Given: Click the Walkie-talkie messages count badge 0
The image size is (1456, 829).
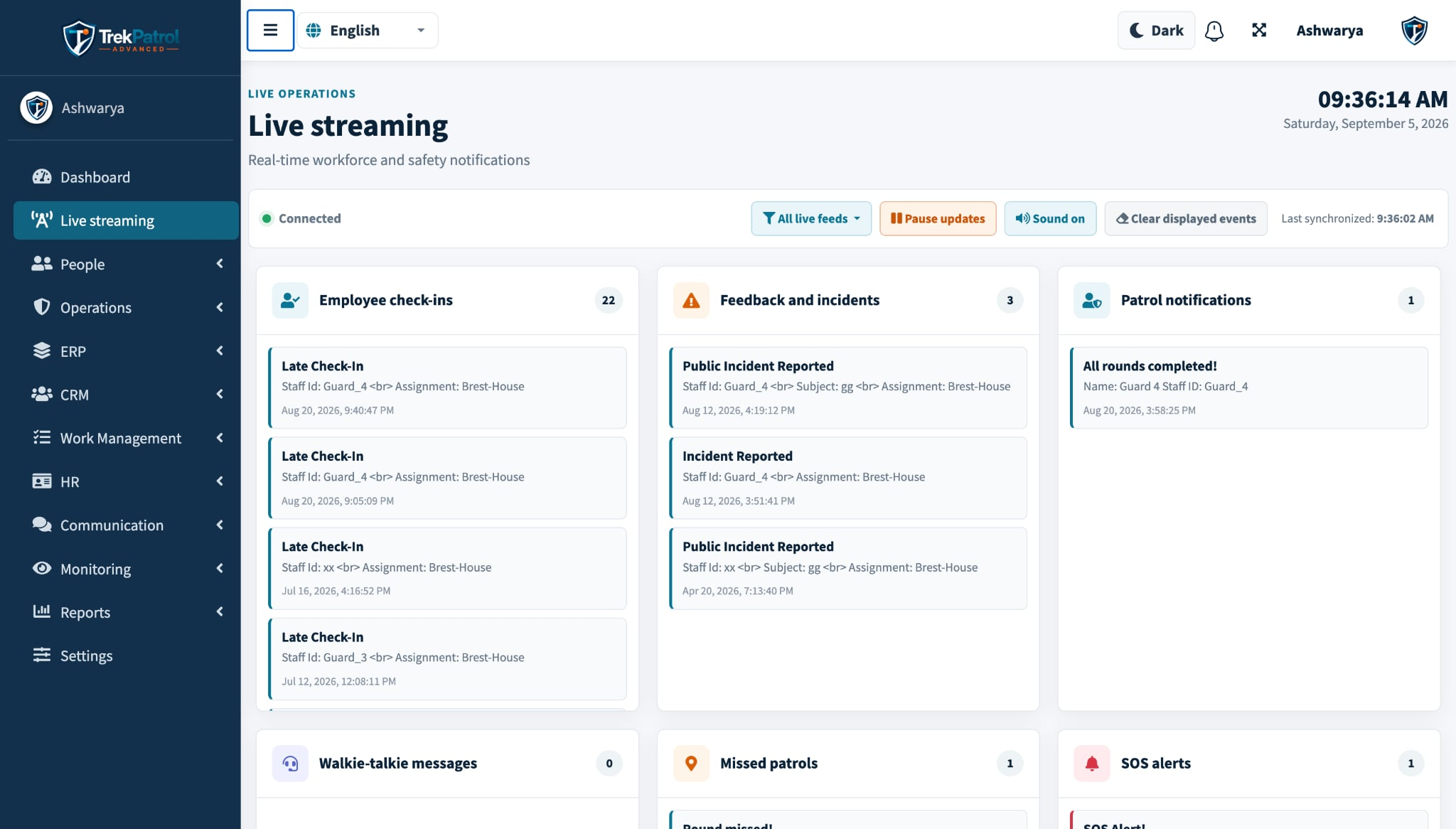Looking at the screenshot, I should pos(609,764).
